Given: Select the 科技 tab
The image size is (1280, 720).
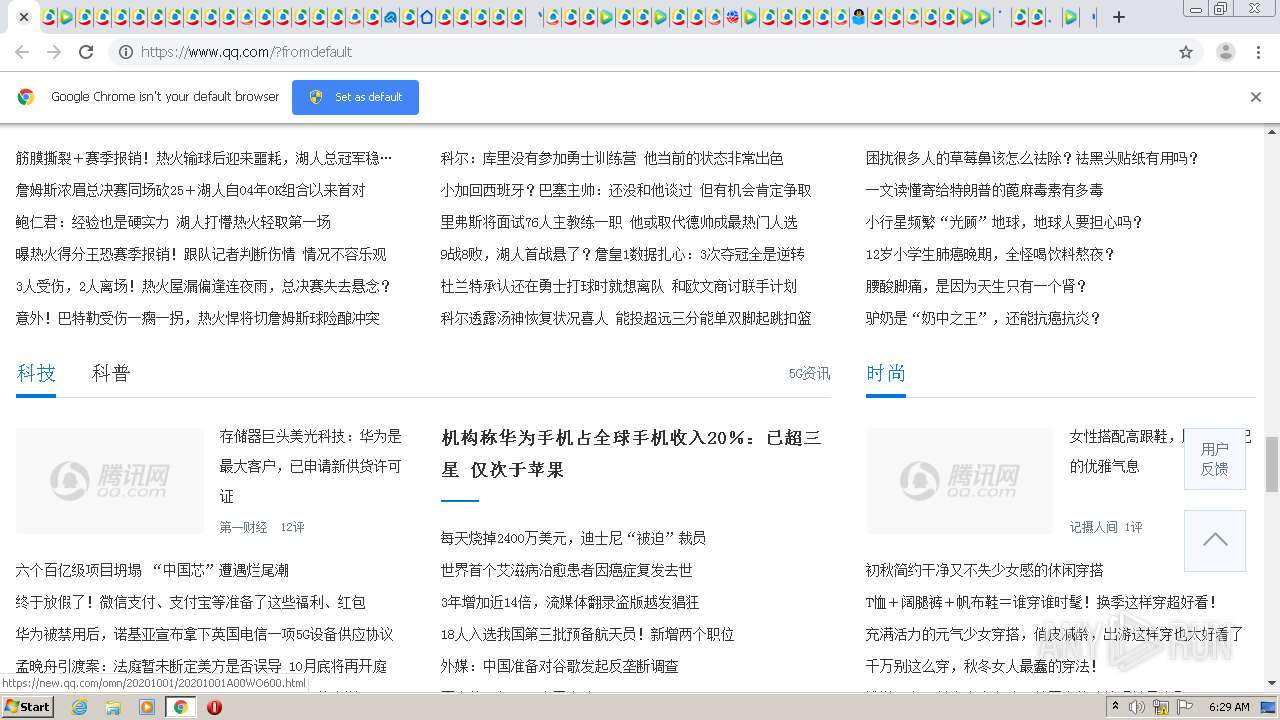Looking at the screenshot, I should pyautogui.click(x=36, y=373).
